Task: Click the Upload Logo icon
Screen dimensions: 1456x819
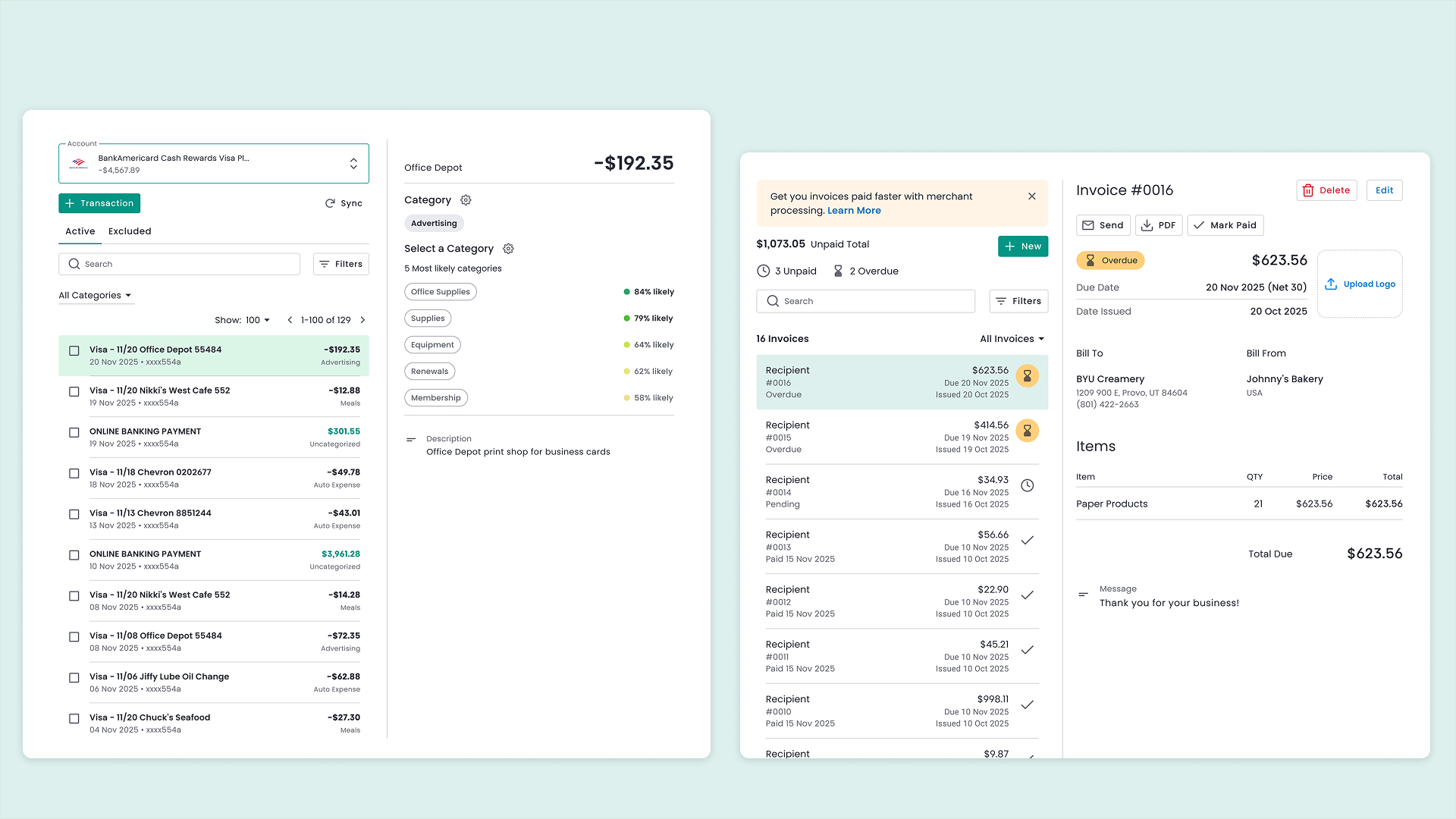Action: pos(1331,284)
